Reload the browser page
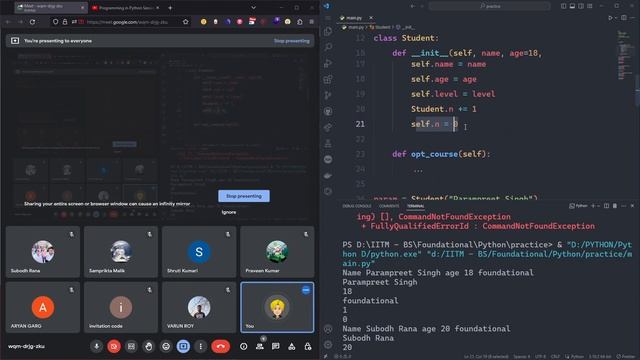The image size is (640, 360). (x=32, y=22)
